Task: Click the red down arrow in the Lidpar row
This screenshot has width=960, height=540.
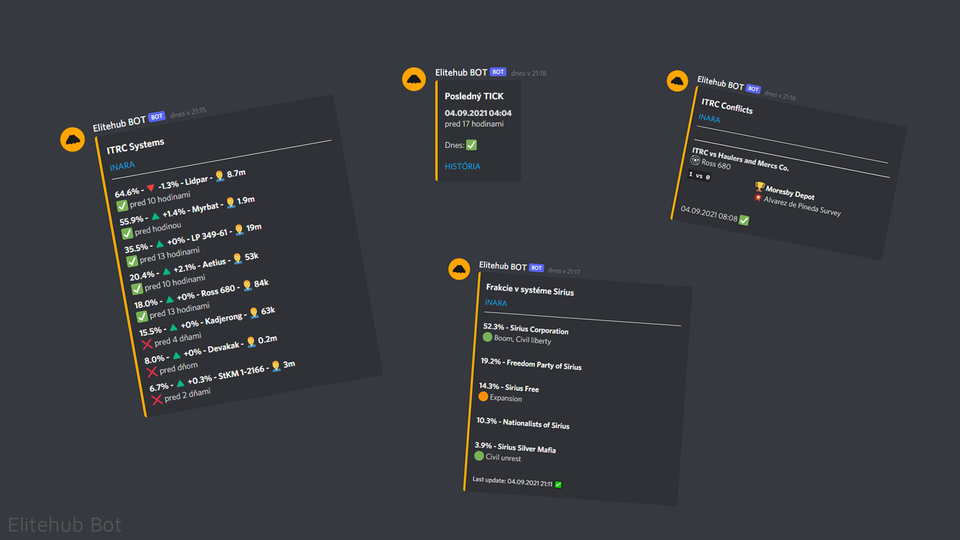Action: point(151,188)
